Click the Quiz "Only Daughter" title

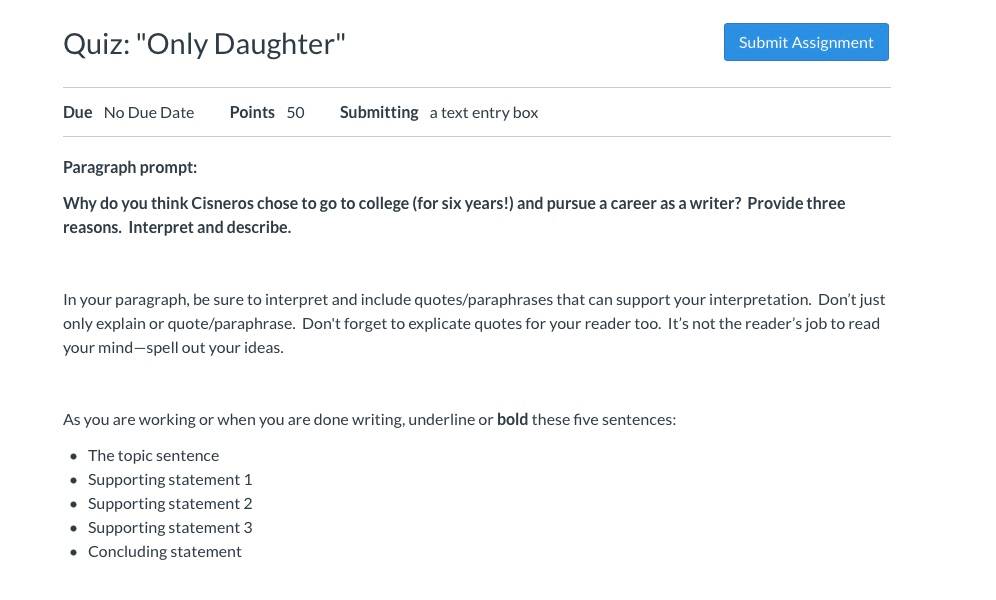(x=204, y=44)
